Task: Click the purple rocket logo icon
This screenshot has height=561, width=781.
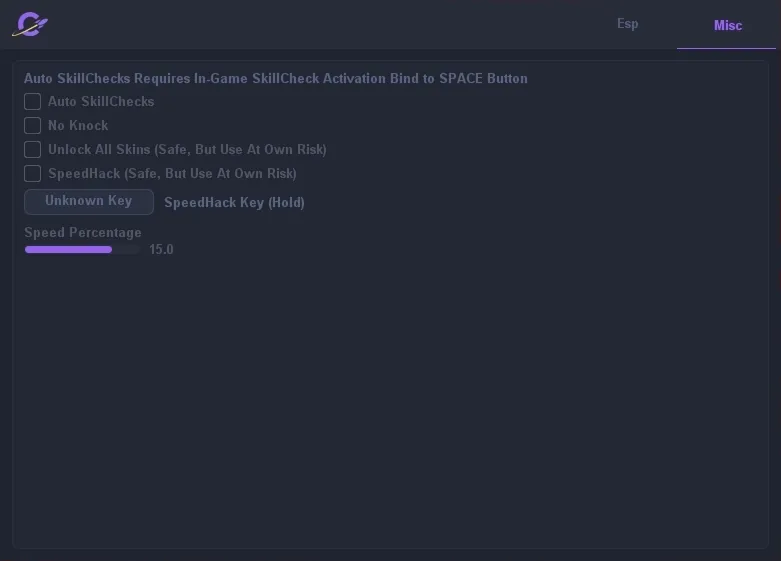Action: (x=30, y=24)
